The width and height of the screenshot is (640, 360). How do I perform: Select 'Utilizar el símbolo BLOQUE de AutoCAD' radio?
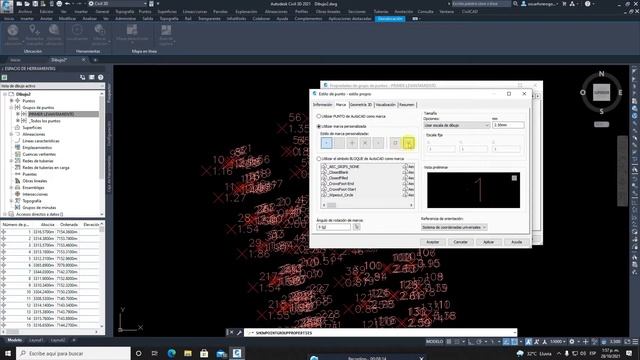319,159
